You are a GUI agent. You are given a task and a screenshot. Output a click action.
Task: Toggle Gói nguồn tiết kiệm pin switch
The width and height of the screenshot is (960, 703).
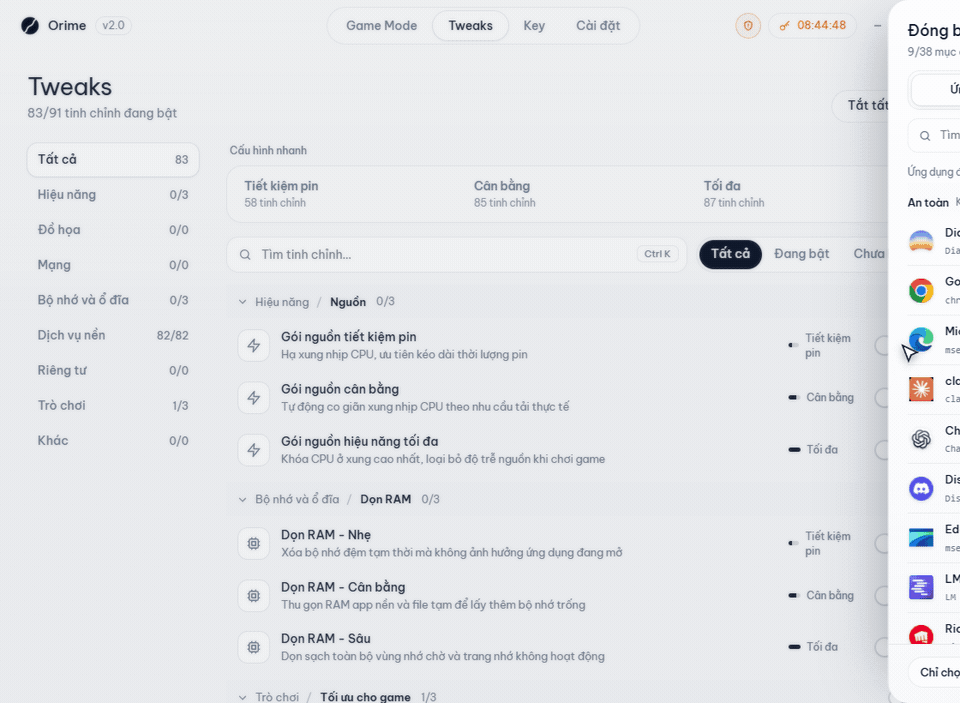click(881, 345)
